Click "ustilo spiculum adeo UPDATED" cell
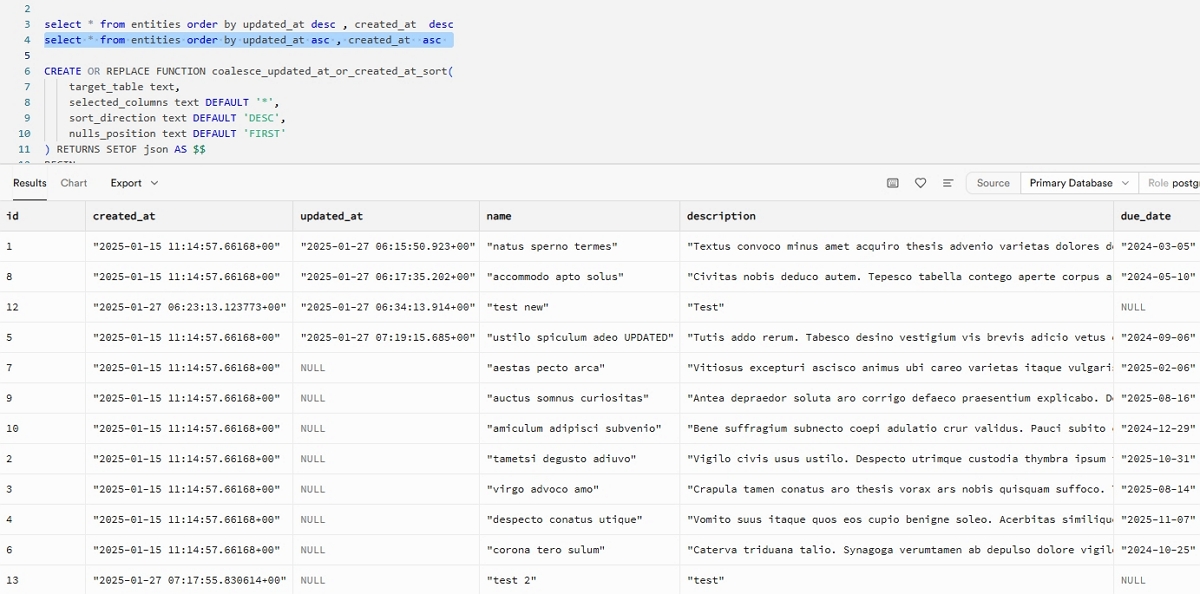The height and width of the screenshot is (594, 1200). coord(579,338)
